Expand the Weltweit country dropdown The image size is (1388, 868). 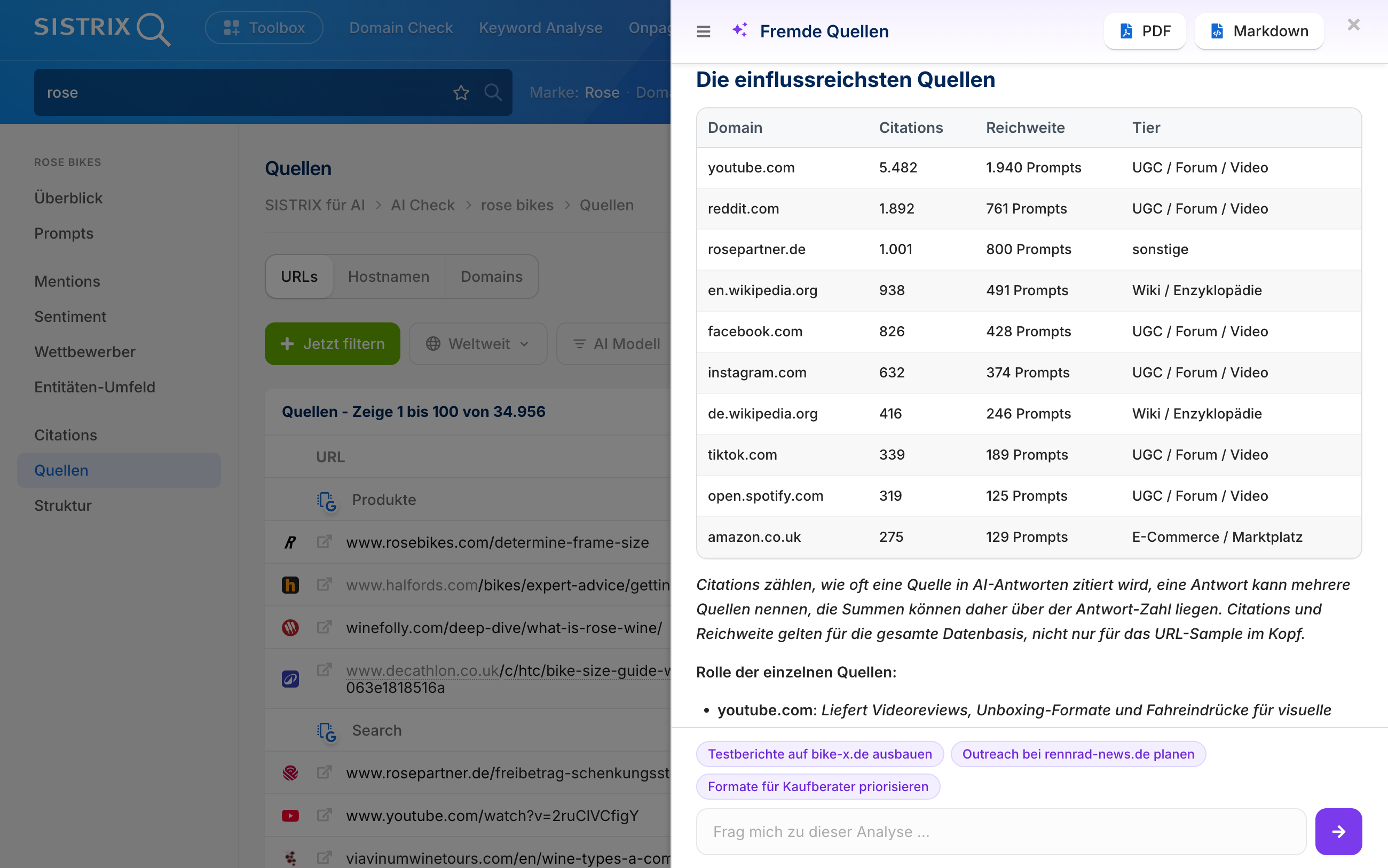coord(478,344)
